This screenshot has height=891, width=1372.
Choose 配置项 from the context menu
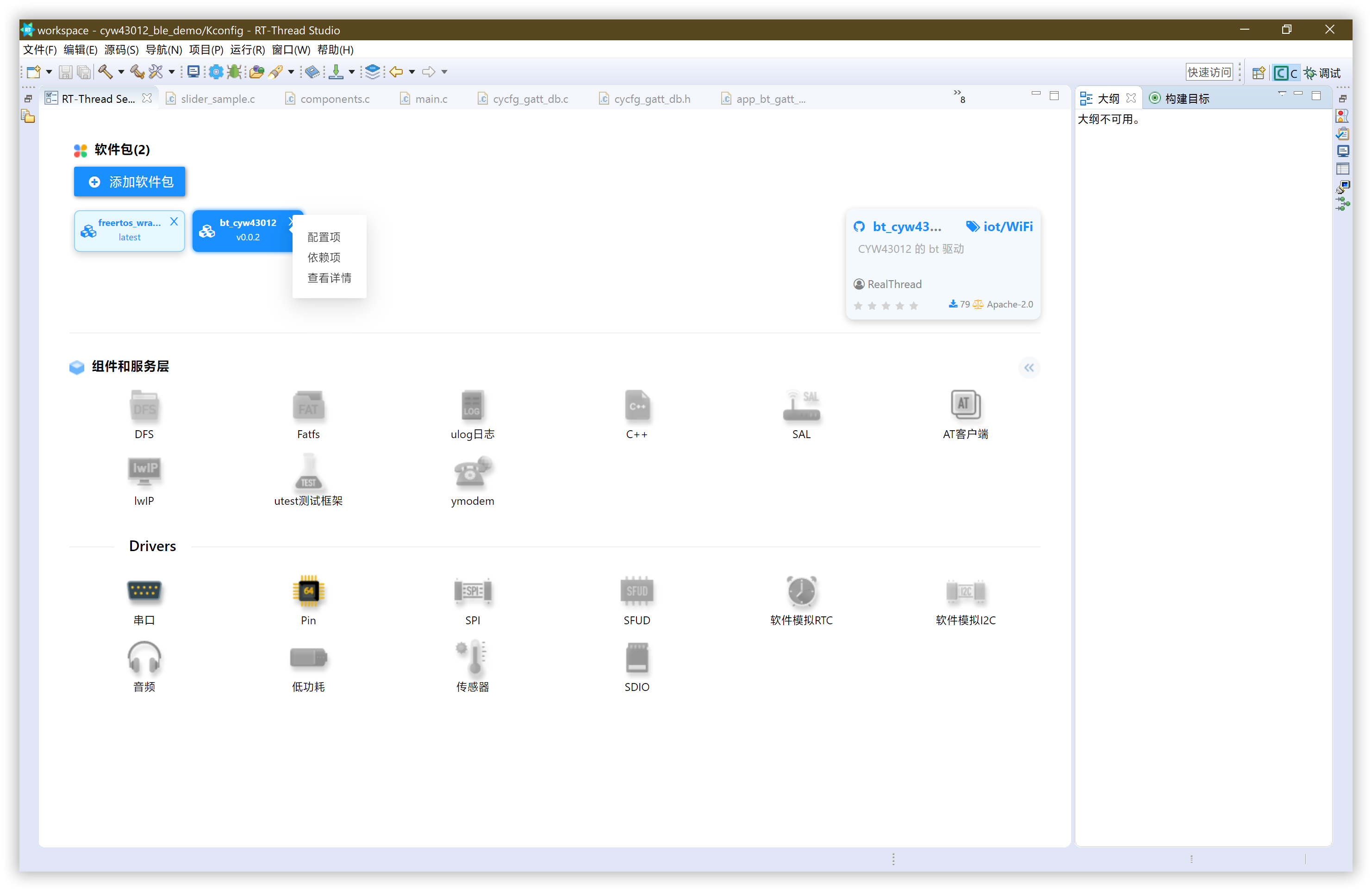click(x=324, y=237)
